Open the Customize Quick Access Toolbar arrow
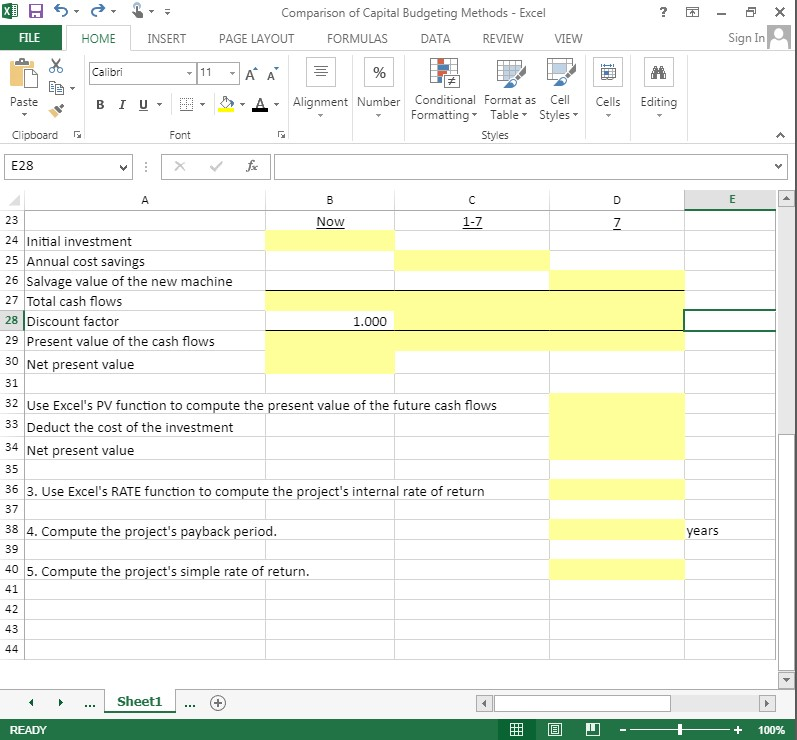Image resolution: width=797 pixels, height=740 pixels. pos(167,11)
